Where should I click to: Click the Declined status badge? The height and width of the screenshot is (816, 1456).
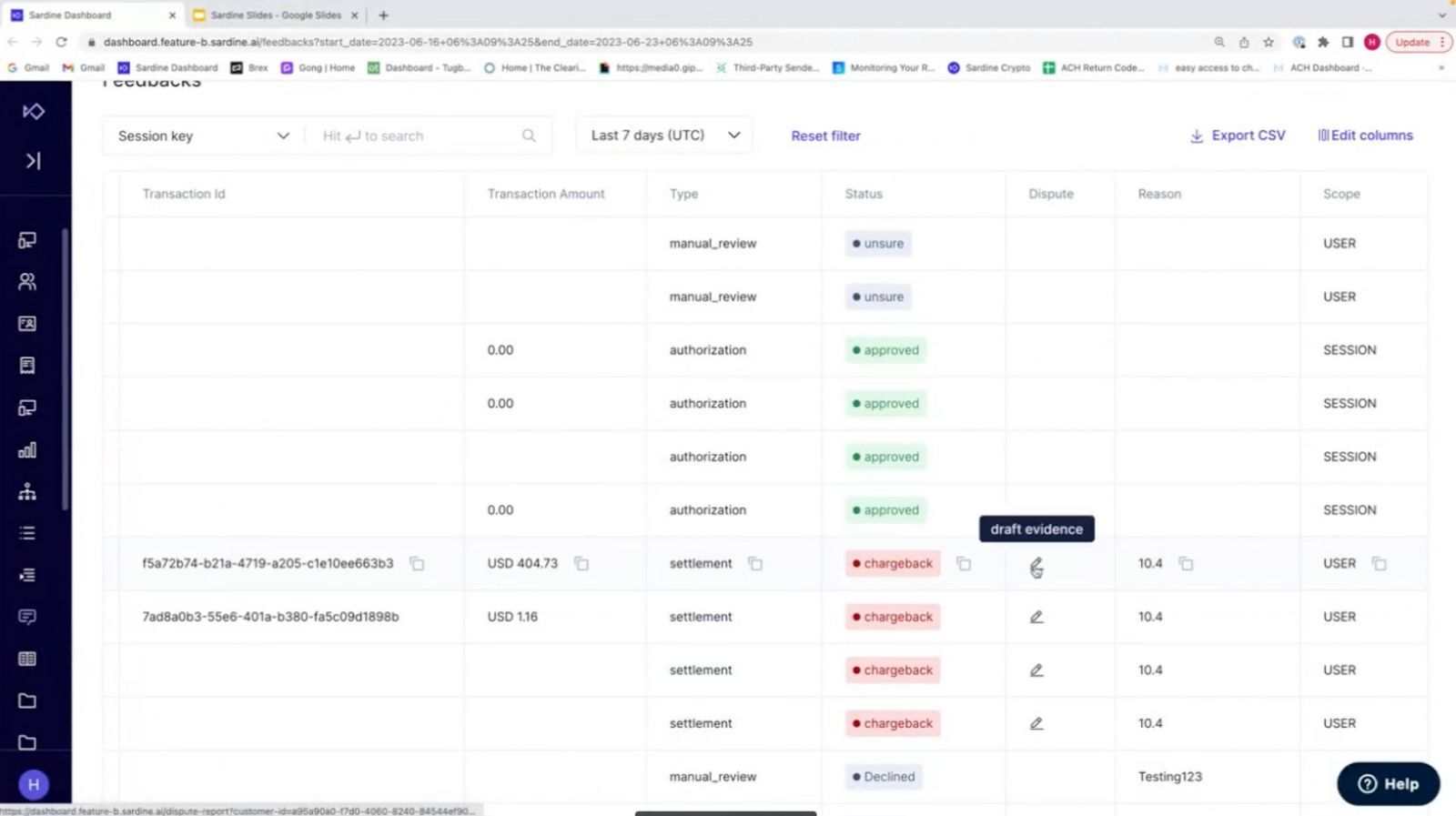pos(884,777)
